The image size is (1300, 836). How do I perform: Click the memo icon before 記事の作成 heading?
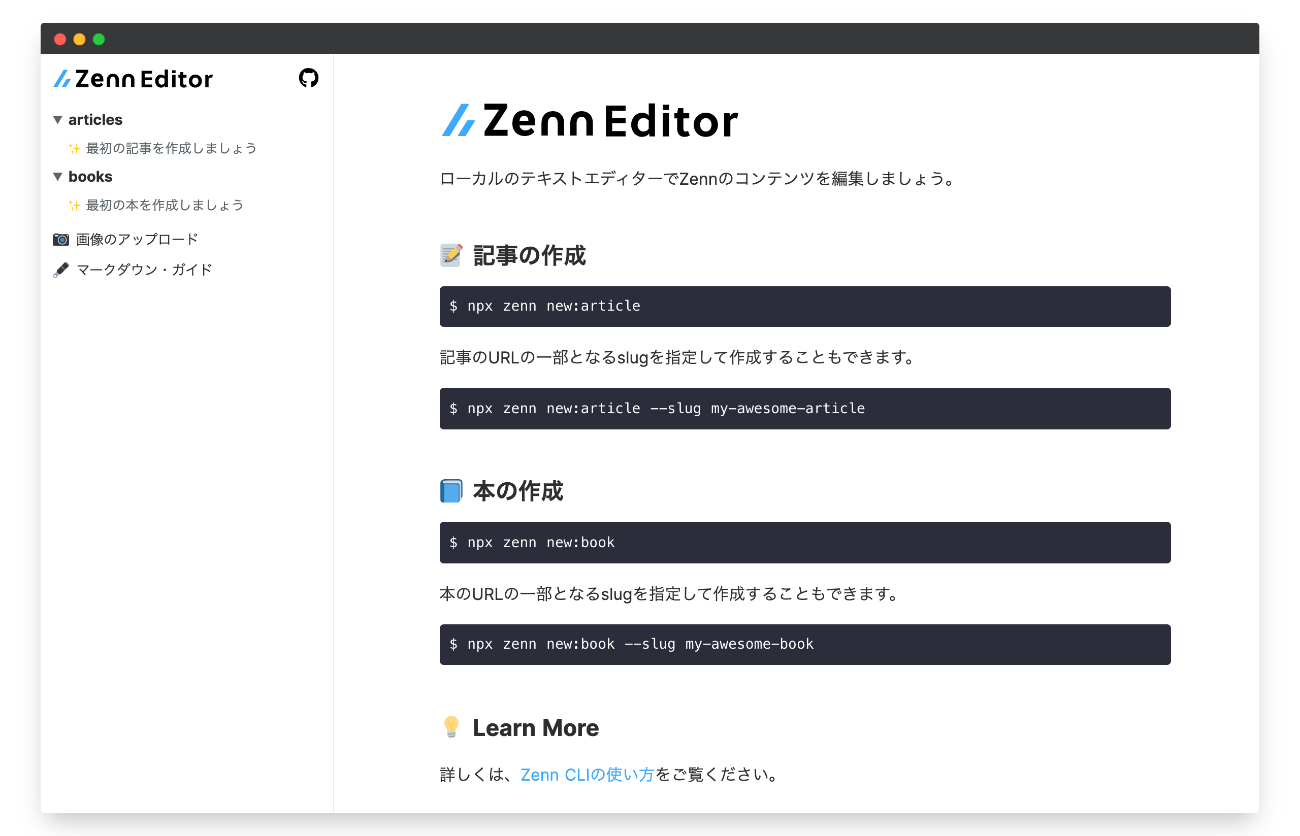[450, 255]
